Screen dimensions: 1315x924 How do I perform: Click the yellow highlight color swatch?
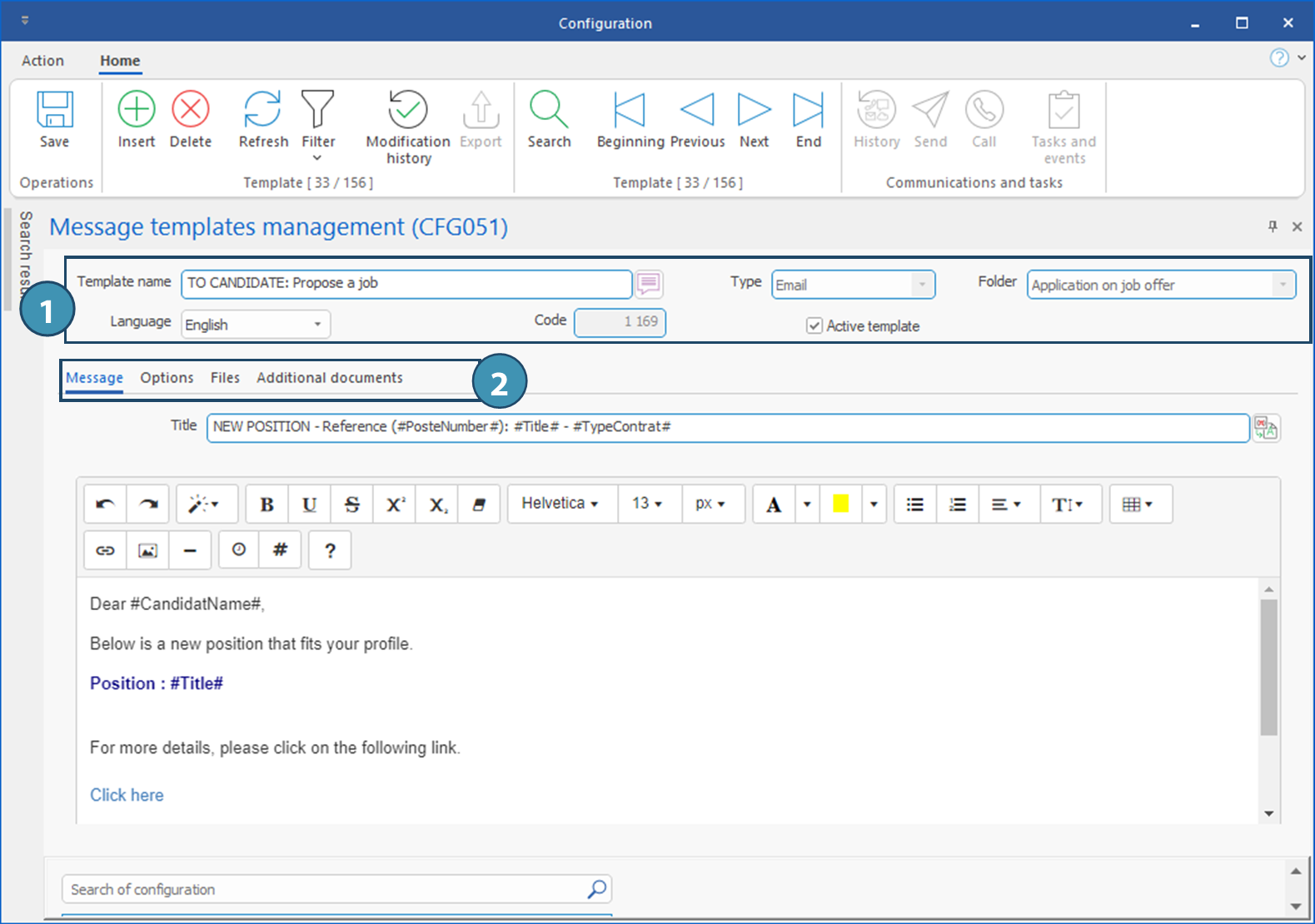840,504
